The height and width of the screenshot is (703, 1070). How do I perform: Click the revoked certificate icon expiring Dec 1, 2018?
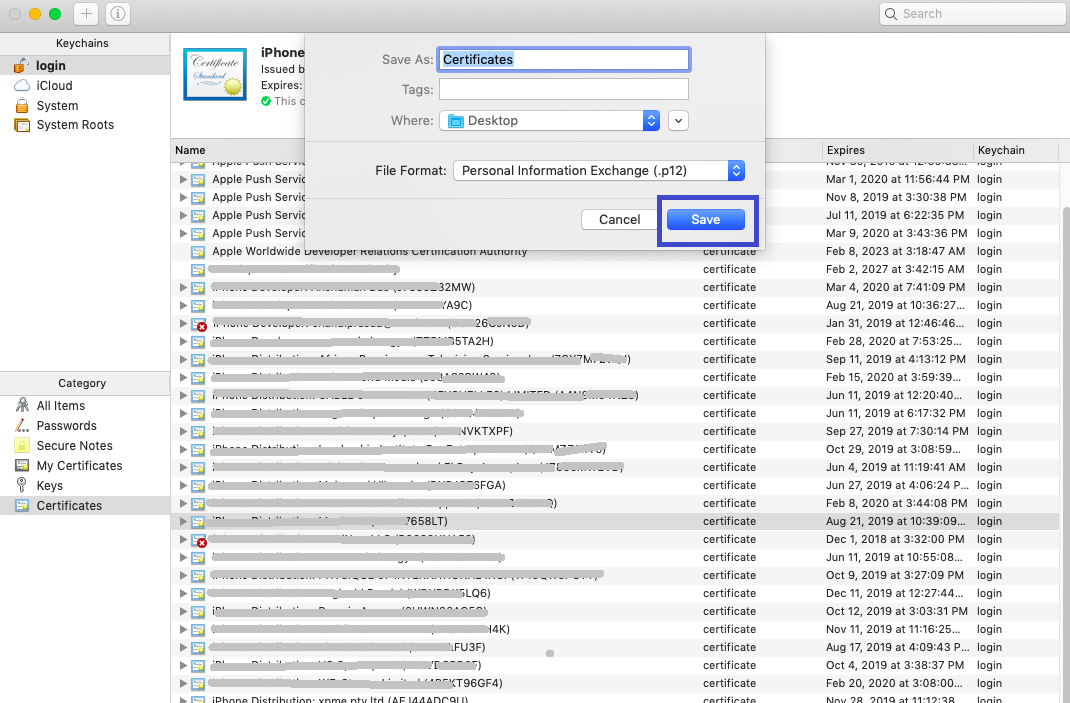(199, 541)
